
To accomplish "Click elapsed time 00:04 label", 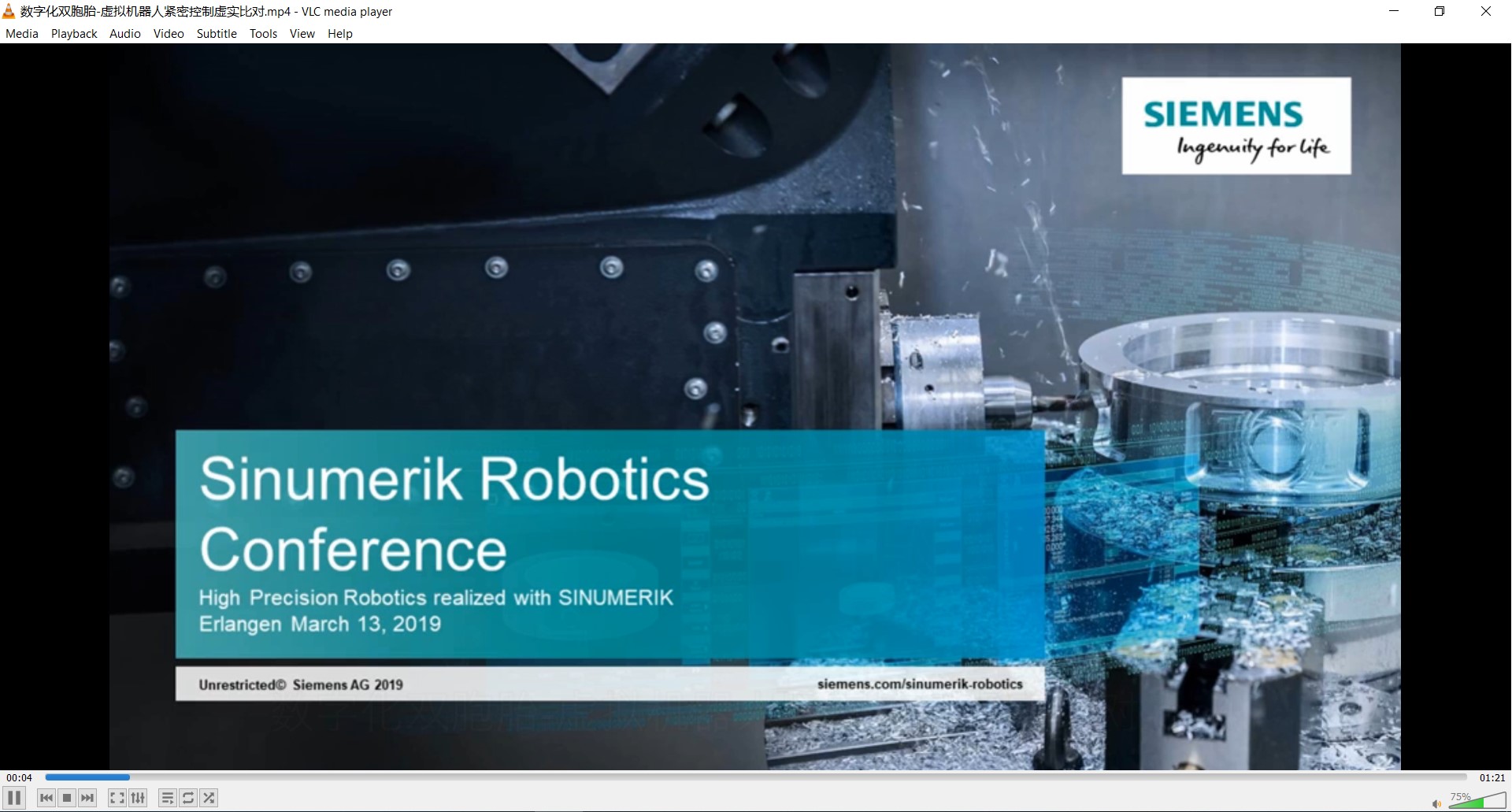I will coord(20,777).
